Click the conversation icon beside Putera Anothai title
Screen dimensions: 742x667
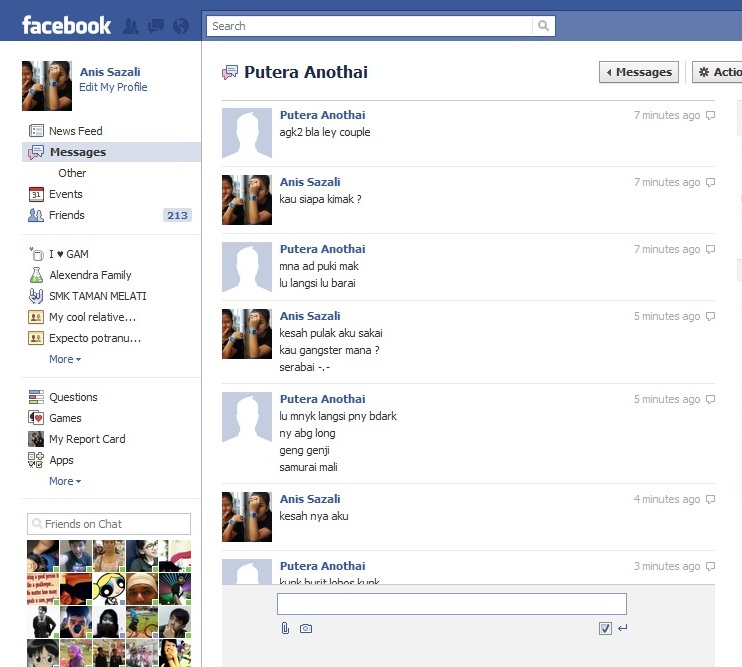(x=230, y=72)
